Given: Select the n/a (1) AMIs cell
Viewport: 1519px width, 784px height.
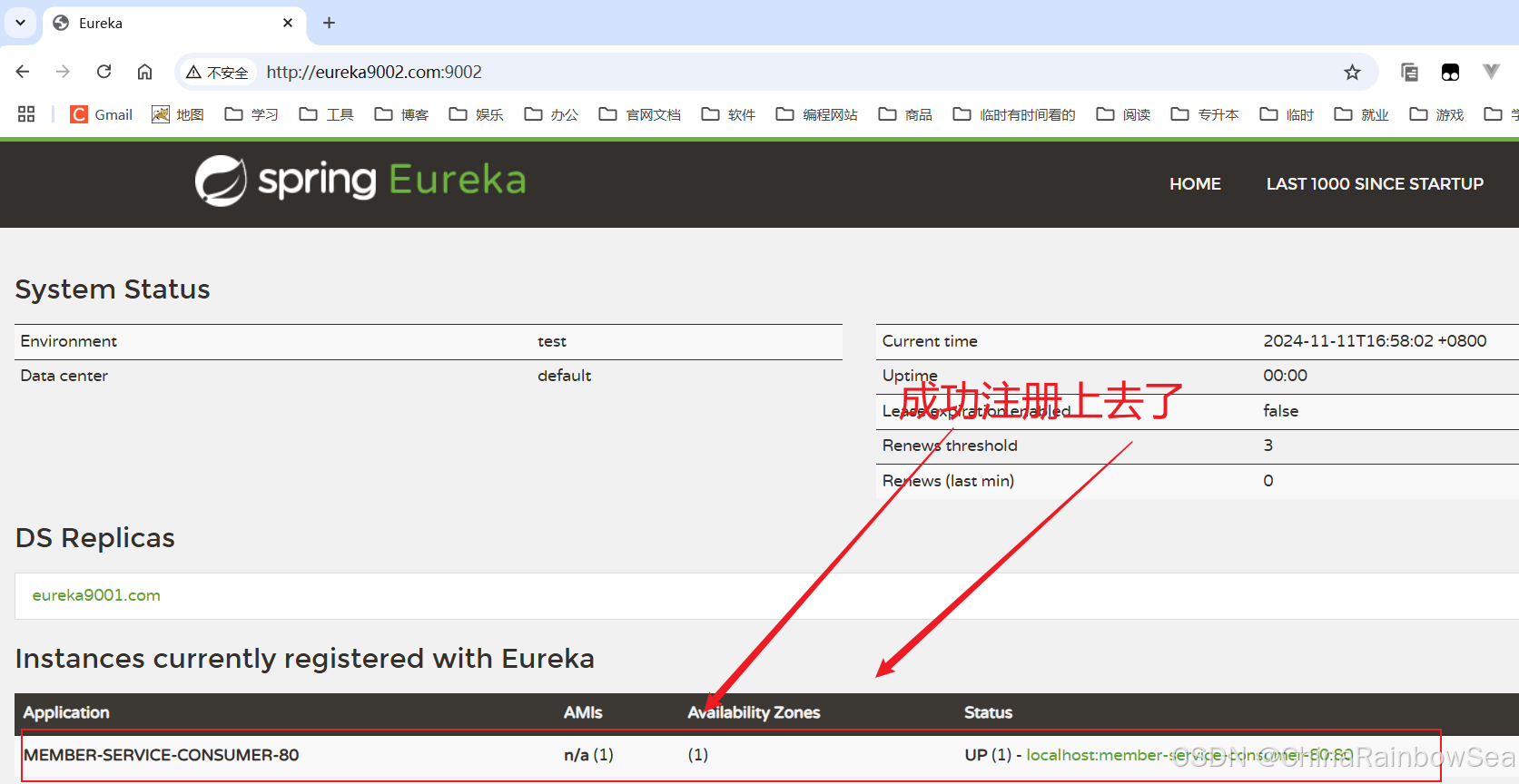Looking at the screenshot, I should tap(588, 755).
